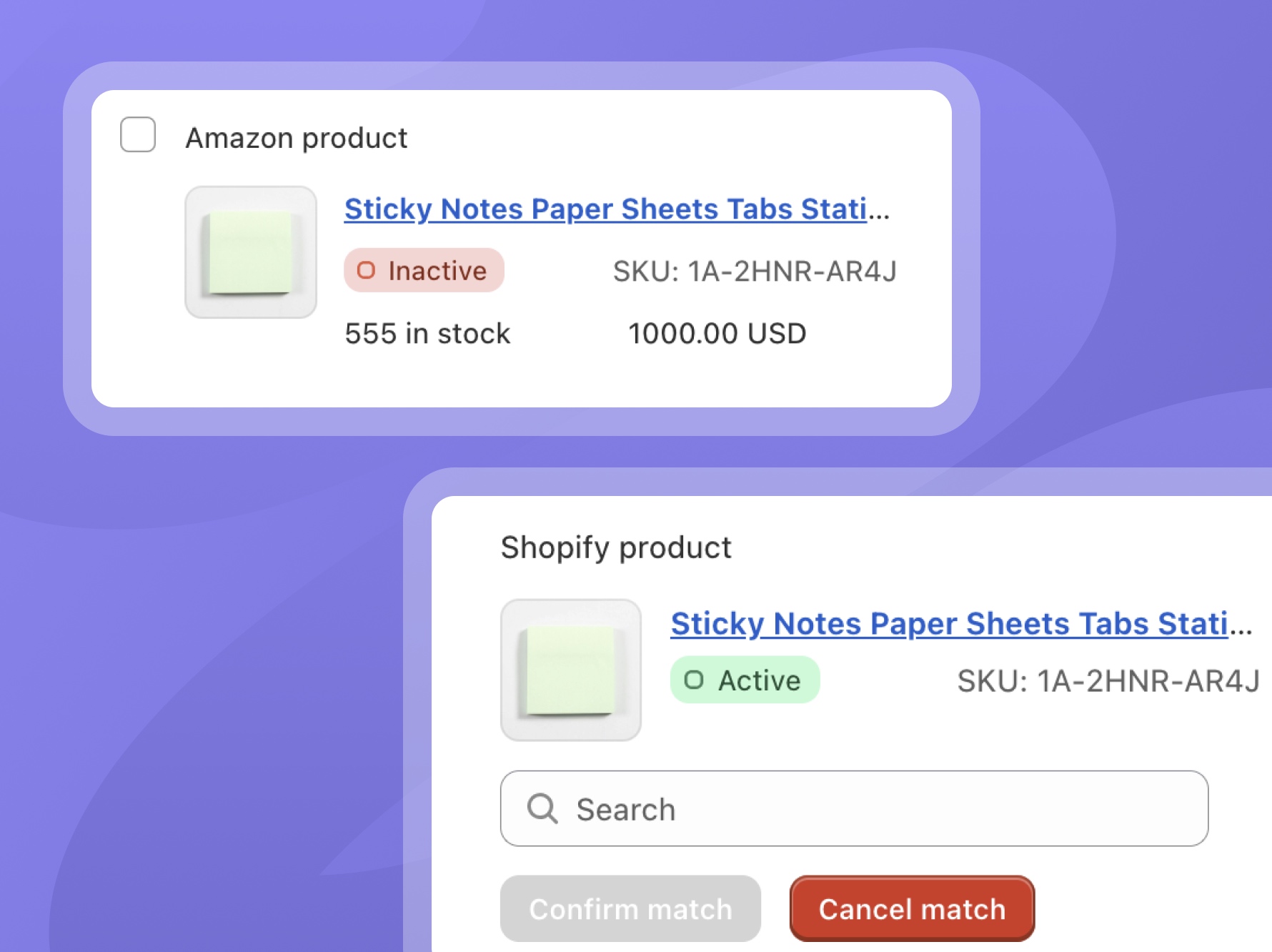Click the Amazon product section header
This screenshot has height=952, width=1272.
296,137
